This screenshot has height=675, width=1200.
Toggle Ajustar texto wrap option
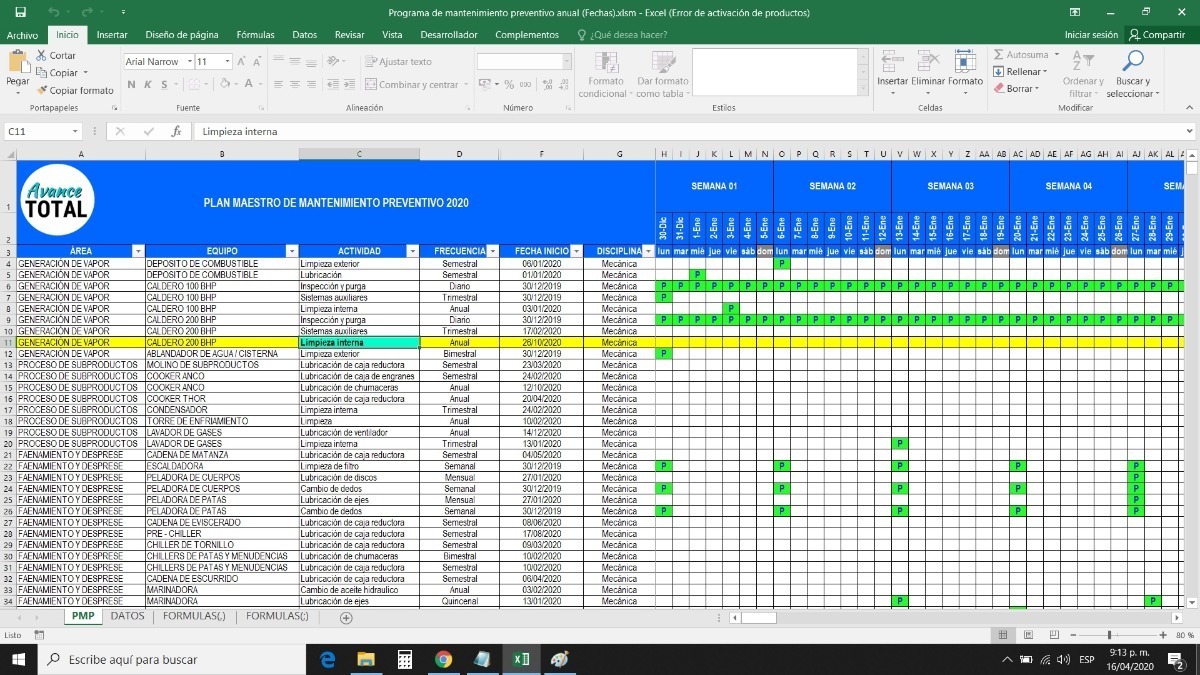[398, 62]
